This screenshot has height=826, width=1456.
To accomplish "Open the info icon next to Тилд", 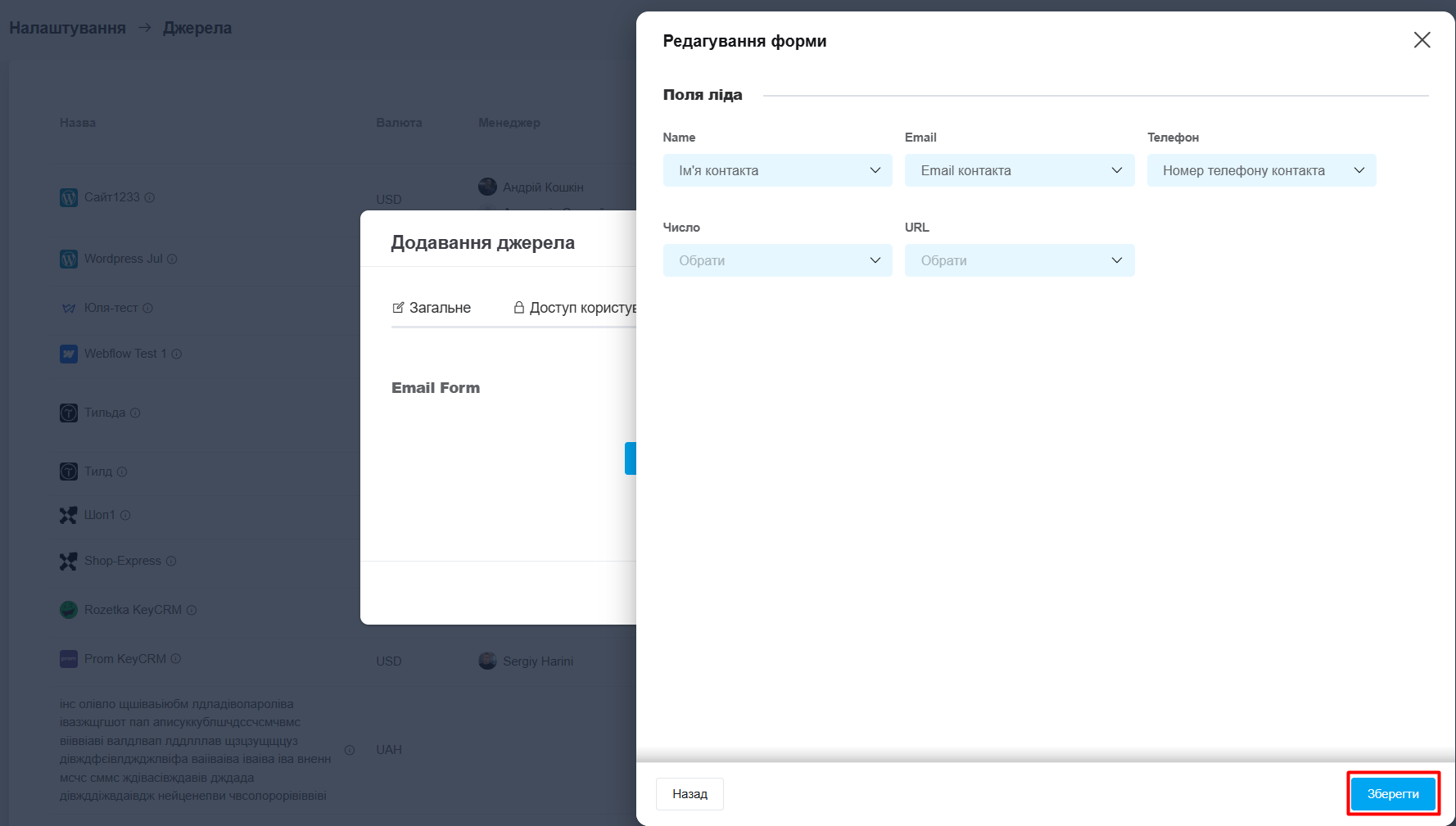I will click(122, 472).
